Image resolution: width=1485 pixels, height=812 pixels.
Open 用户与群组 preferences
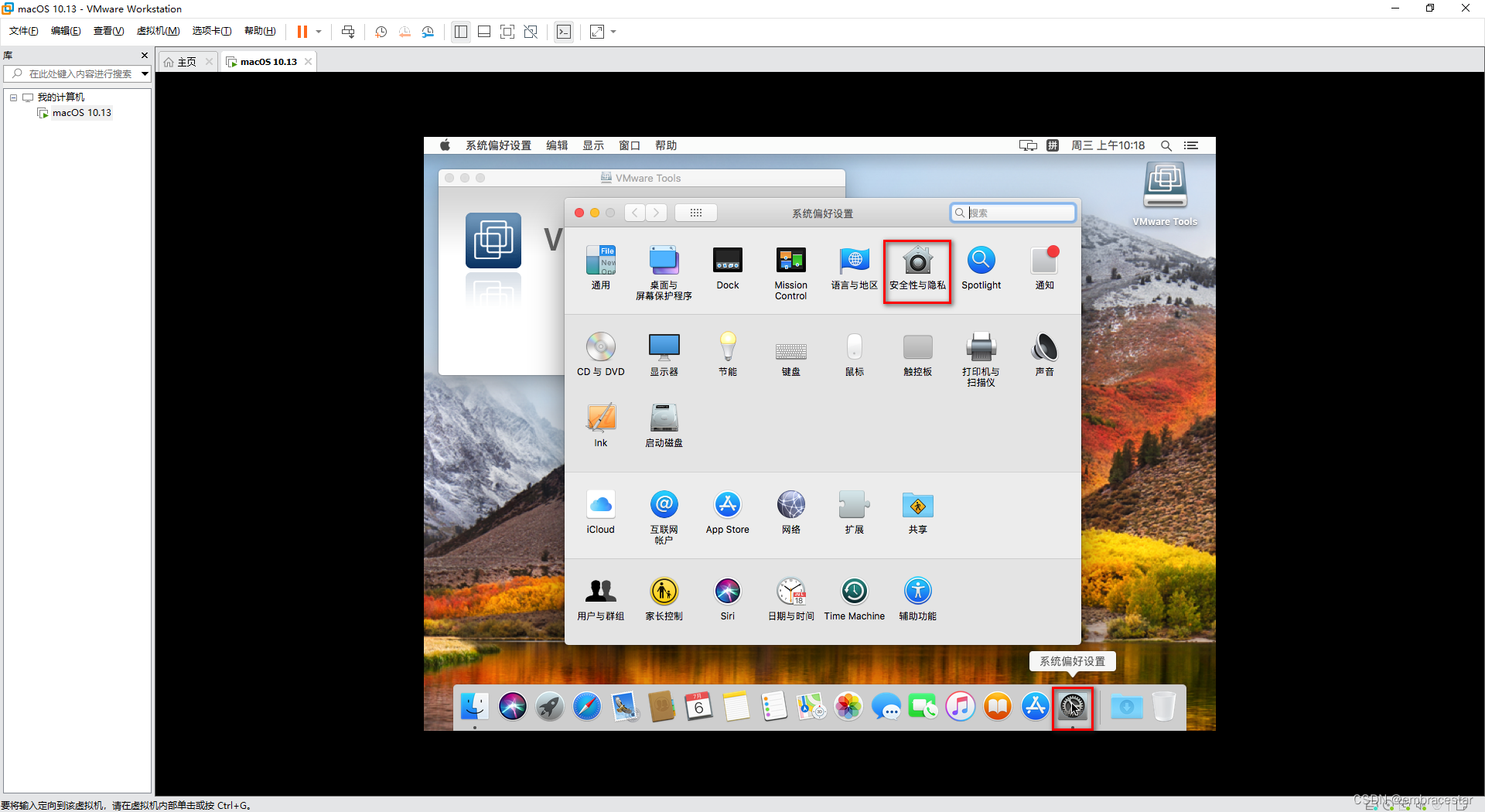click(601, 599)
